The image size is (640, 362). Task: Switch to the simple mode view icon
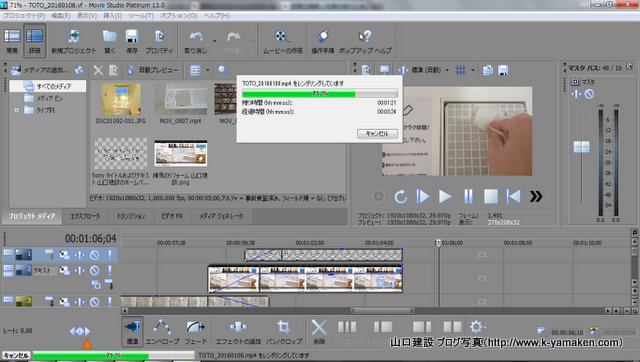click(x=12, y=41)
